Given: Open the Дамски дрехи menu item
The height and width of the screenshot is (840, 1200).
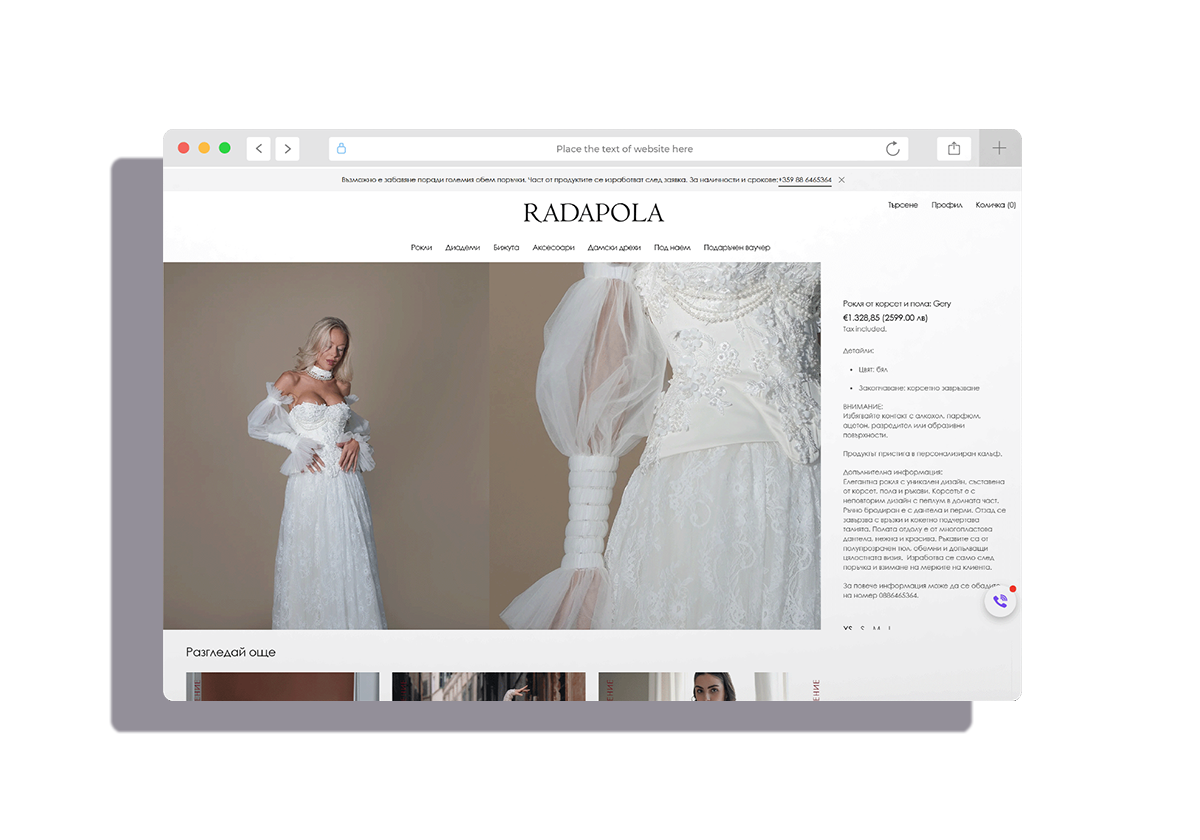Looking at the screenshot, I should pyautogui.click(x=614, y=247).
